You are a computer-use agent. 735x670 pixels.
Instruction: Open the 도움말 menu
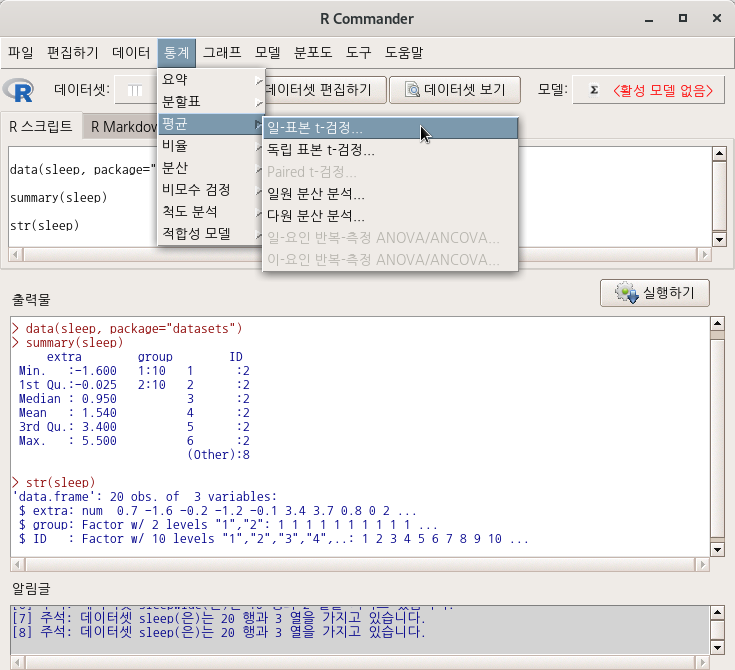pos(404,52)
